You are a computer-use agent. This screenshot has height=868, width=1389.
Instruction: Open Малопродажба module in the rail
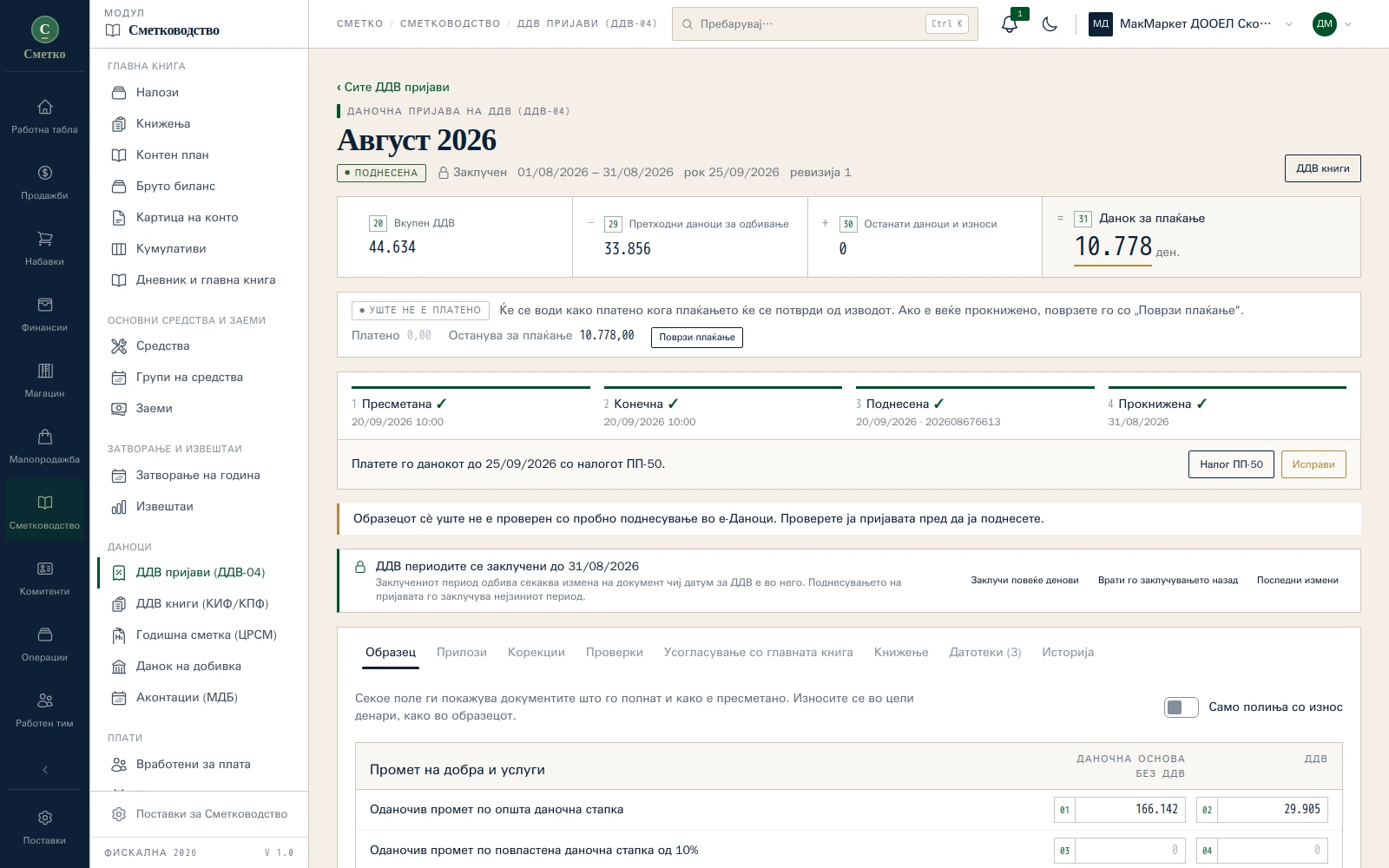pos(44,446)
